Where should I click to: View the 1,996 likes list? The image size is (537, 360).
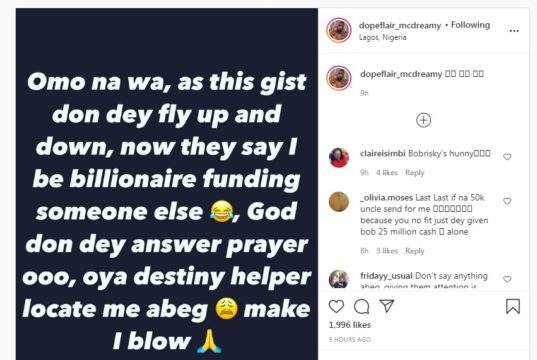[350, 325]
